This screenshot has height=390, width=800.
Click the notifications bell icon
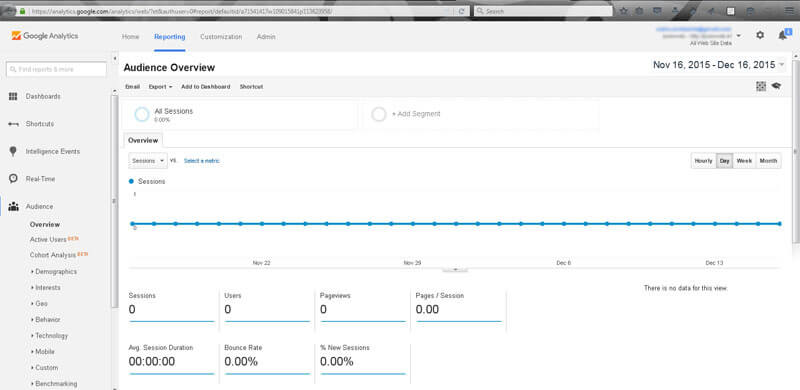coord(782,35)
